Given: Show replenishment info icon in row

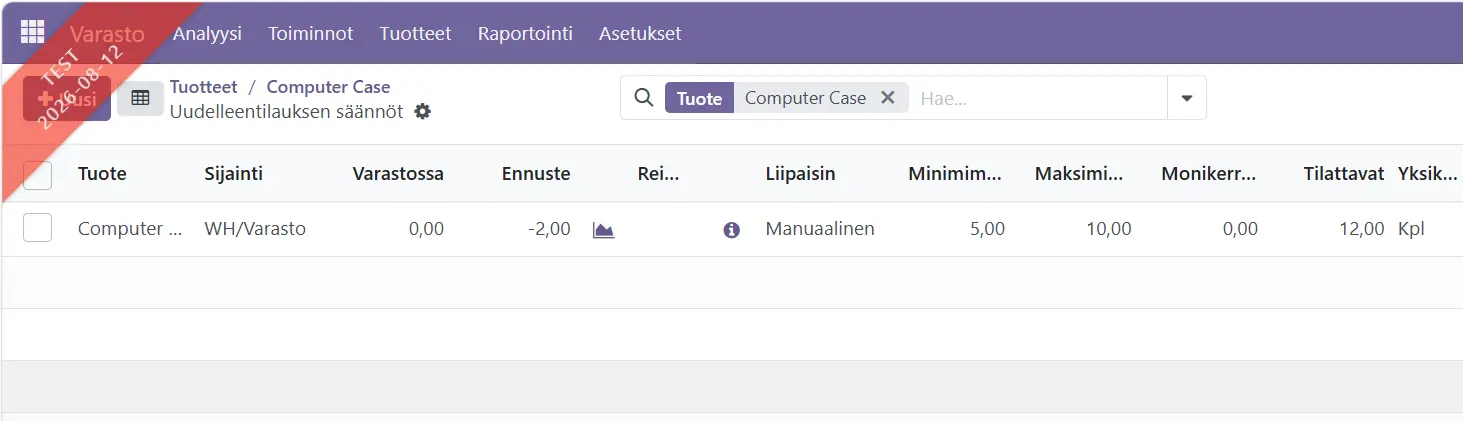Looking at the screenshot, I should (731, 230).
